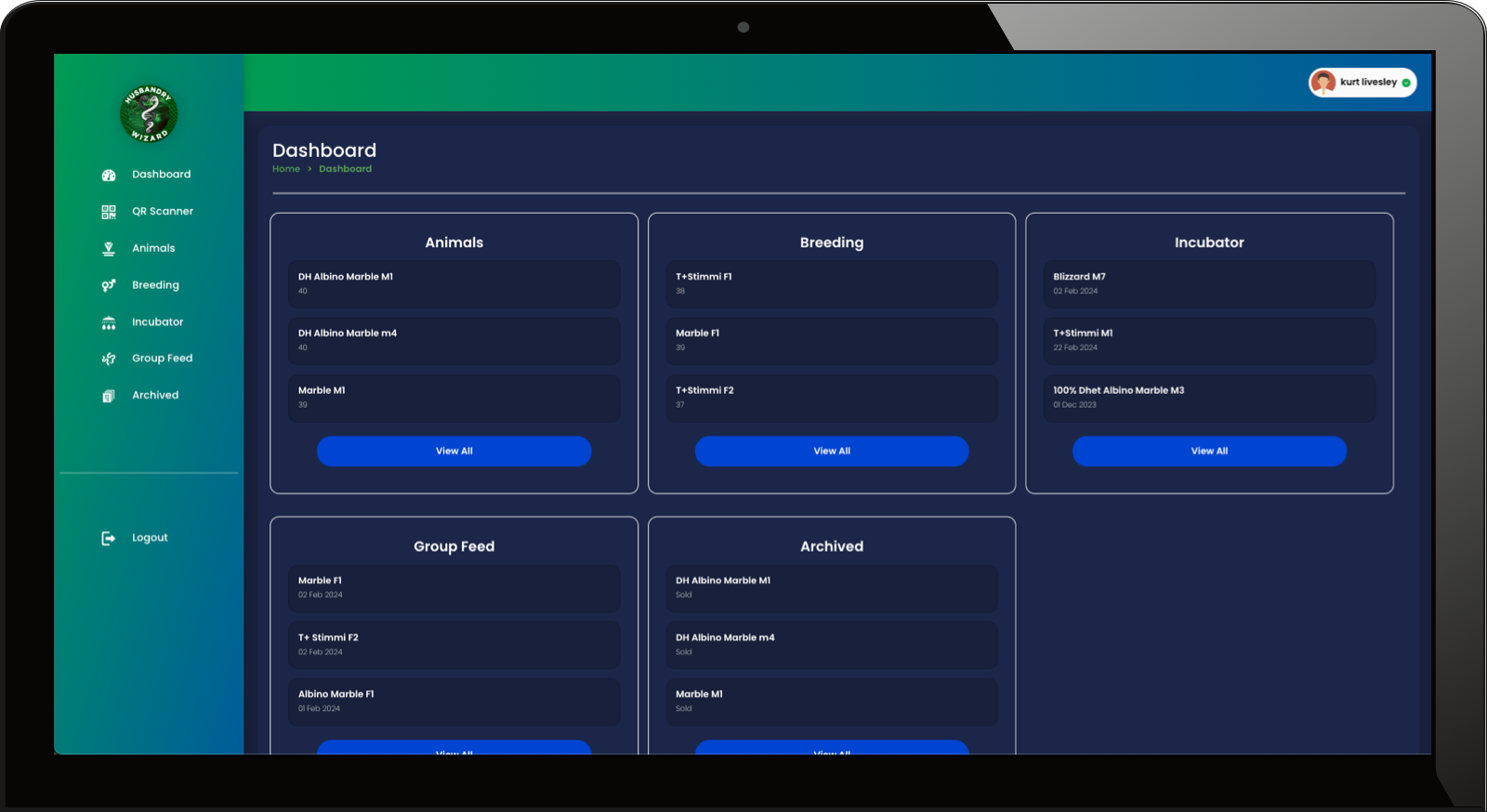Open the T+Stimmi F1 breeding entry
The image size is (1487, 812).
(831, 283)
